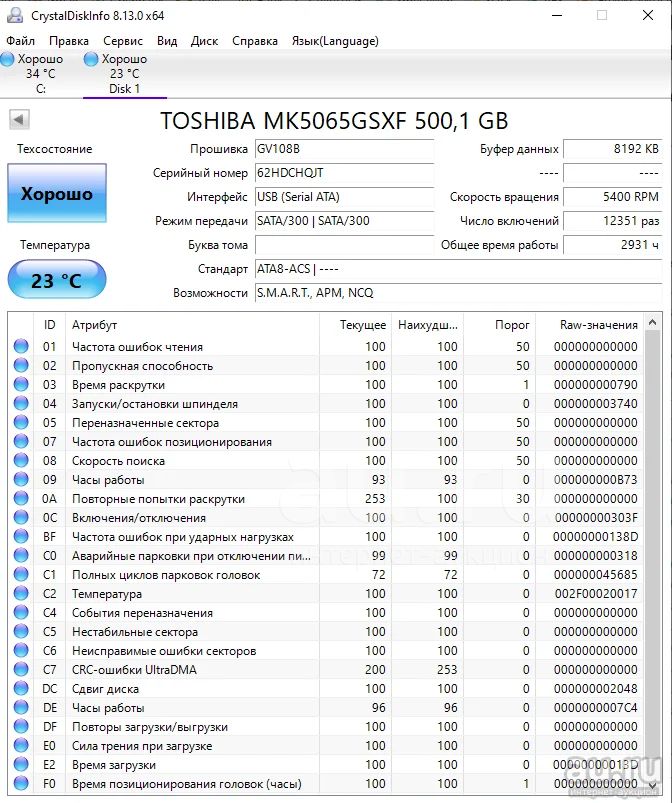The height and width of the screenshot is (803, 672).
Task: Click status icon for Время загрузки E2 row
Action: (21, 764)
